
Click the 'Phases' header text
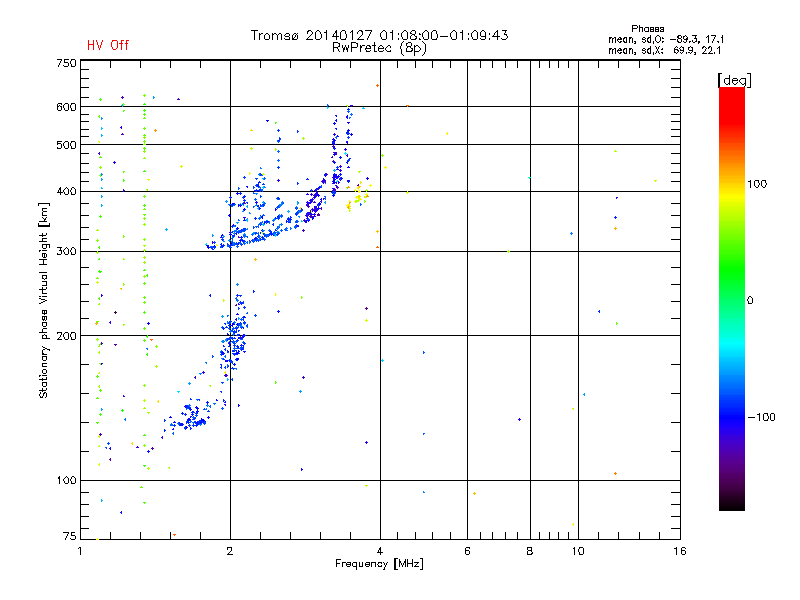click(x=647, y=29)
